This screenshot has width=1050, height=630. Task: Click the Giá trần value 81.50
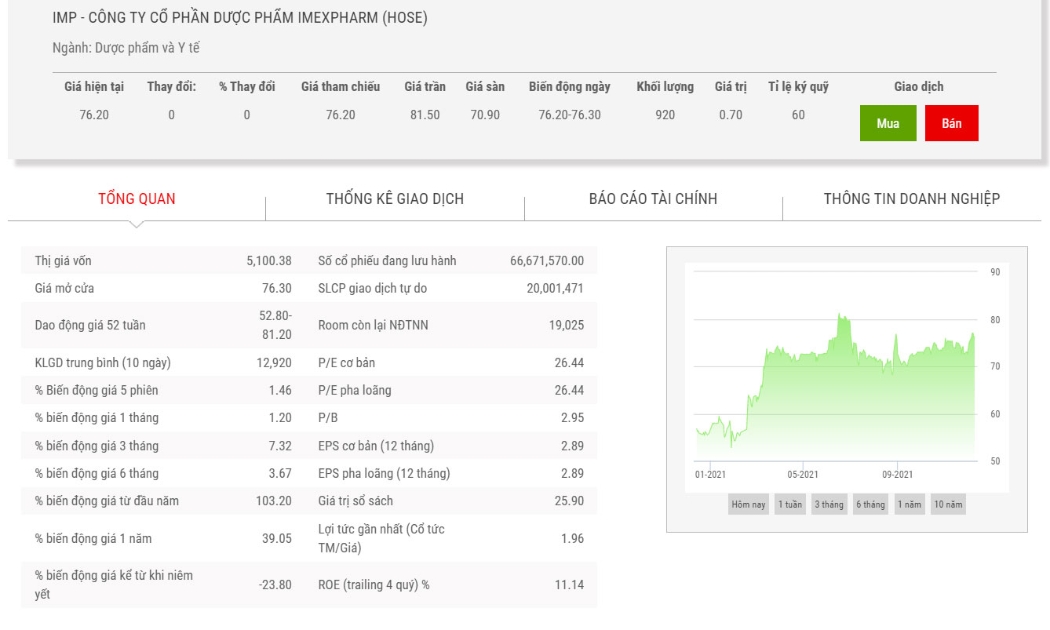pos(425,114)
